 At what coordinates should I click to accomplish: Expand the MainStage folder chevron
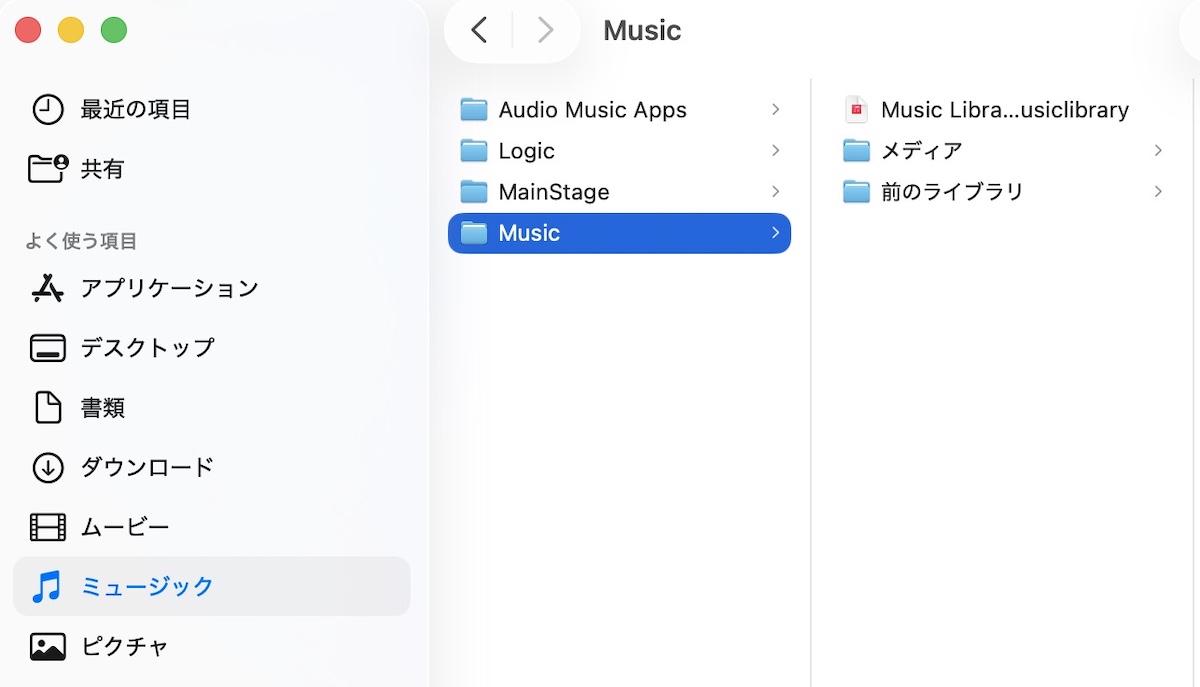776,191
